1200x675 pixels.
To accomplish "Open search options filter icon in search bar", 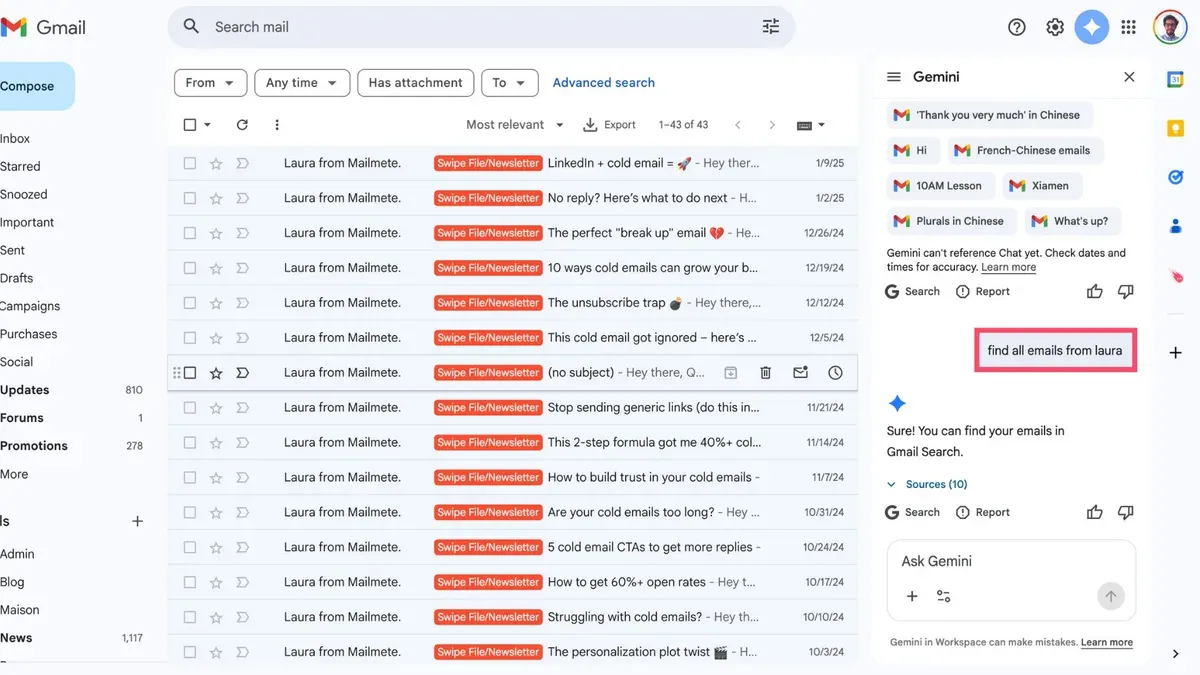I will point(771,27).
